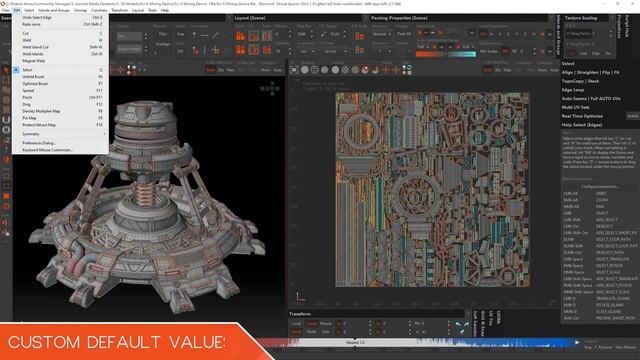
Task: Expand the Symmetry submenu
Action: (x=60, y=134)
